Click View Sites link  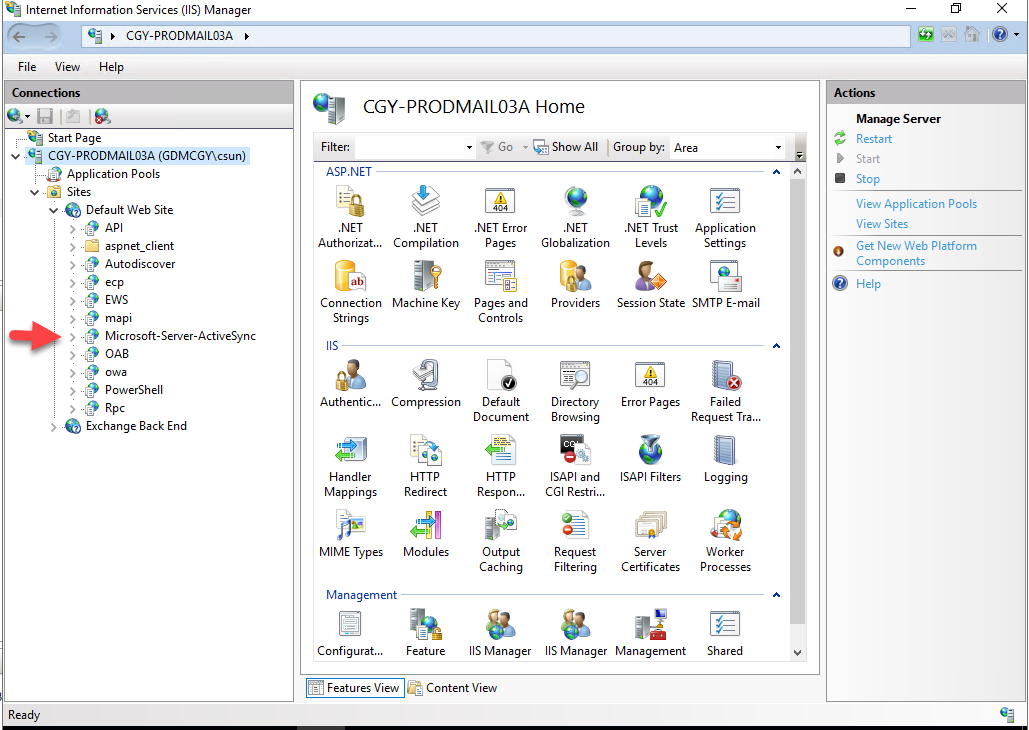coord(882,225)
